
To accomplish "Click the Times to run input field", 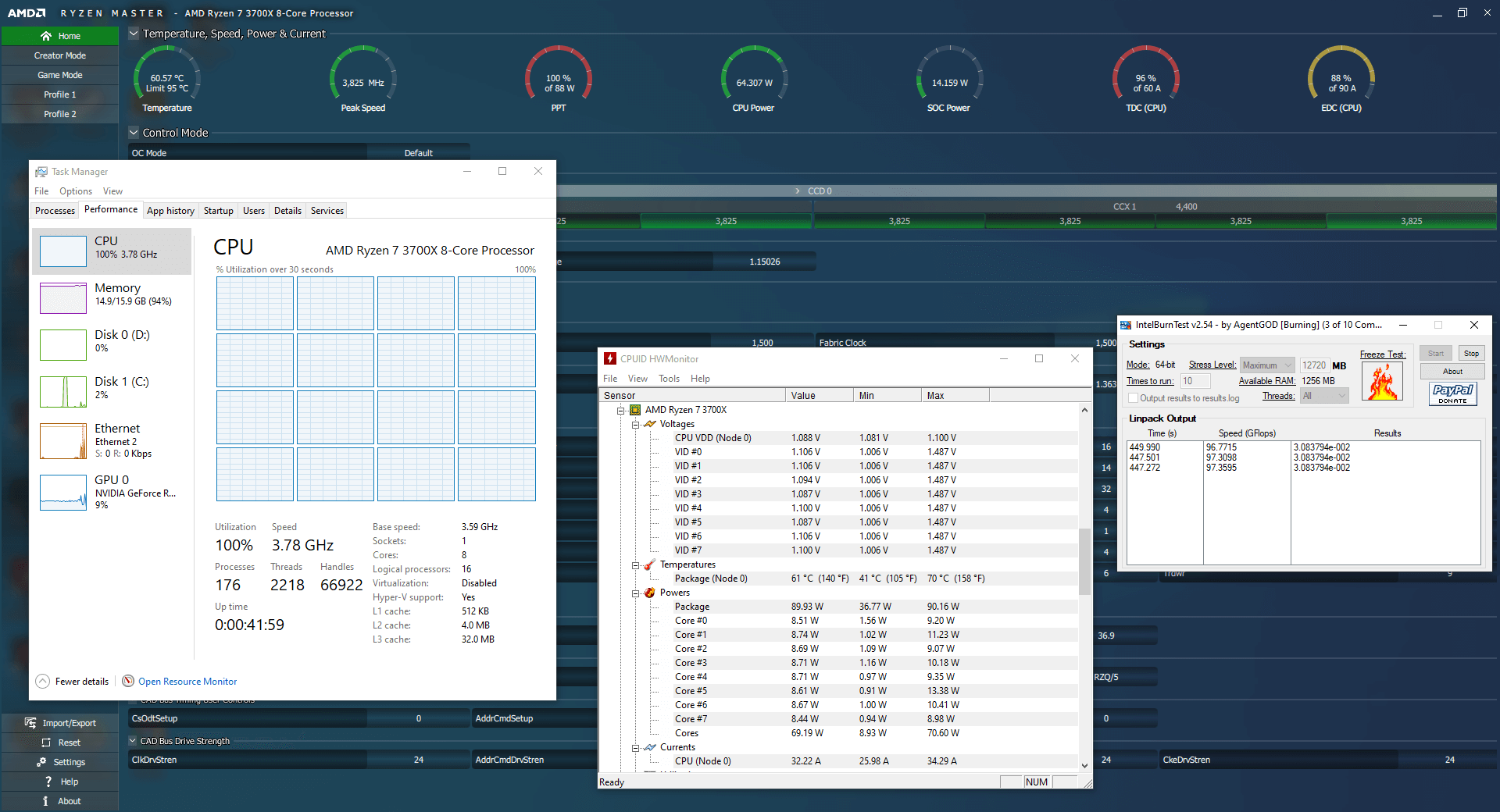I will 1195,381.
